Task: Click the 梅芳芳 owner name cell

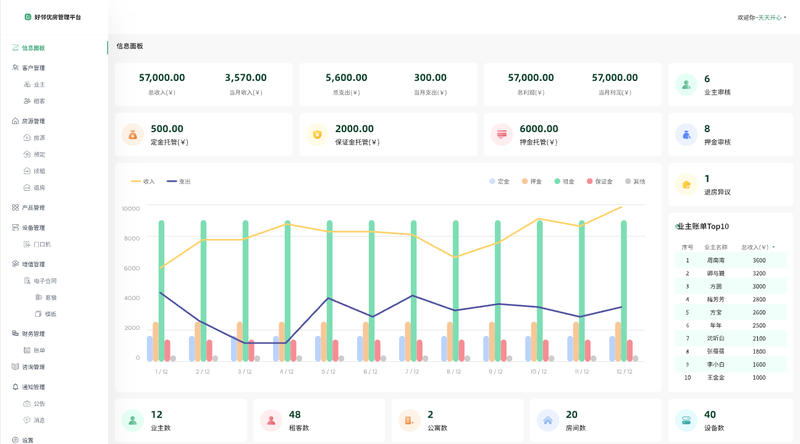Action: pyautogui.click(x=715, y=299)
